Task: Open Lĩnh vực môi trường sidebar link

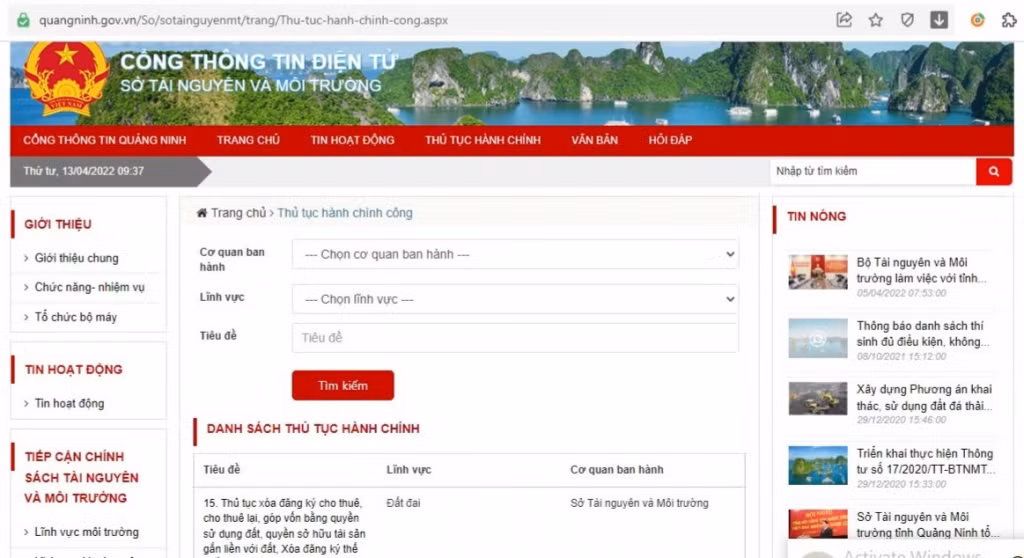Action: pos(86,532)
